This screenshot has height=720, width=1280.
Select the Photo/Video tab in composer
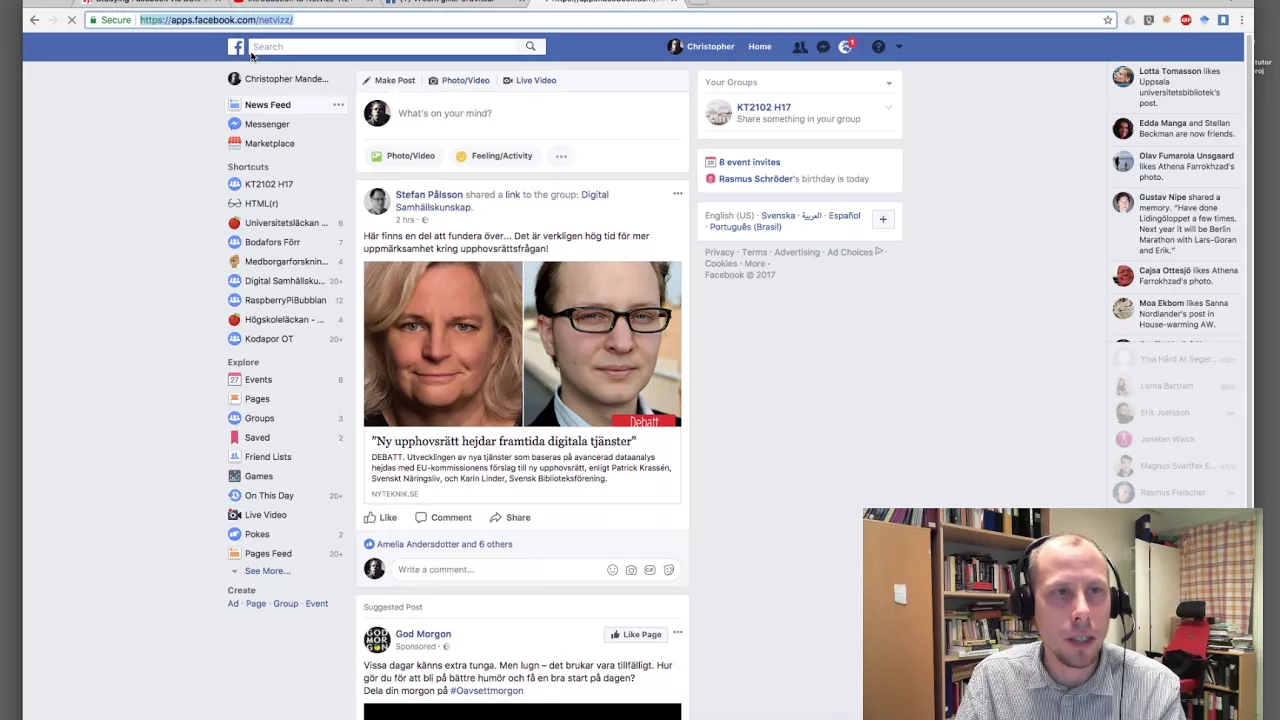coord(459,80)
